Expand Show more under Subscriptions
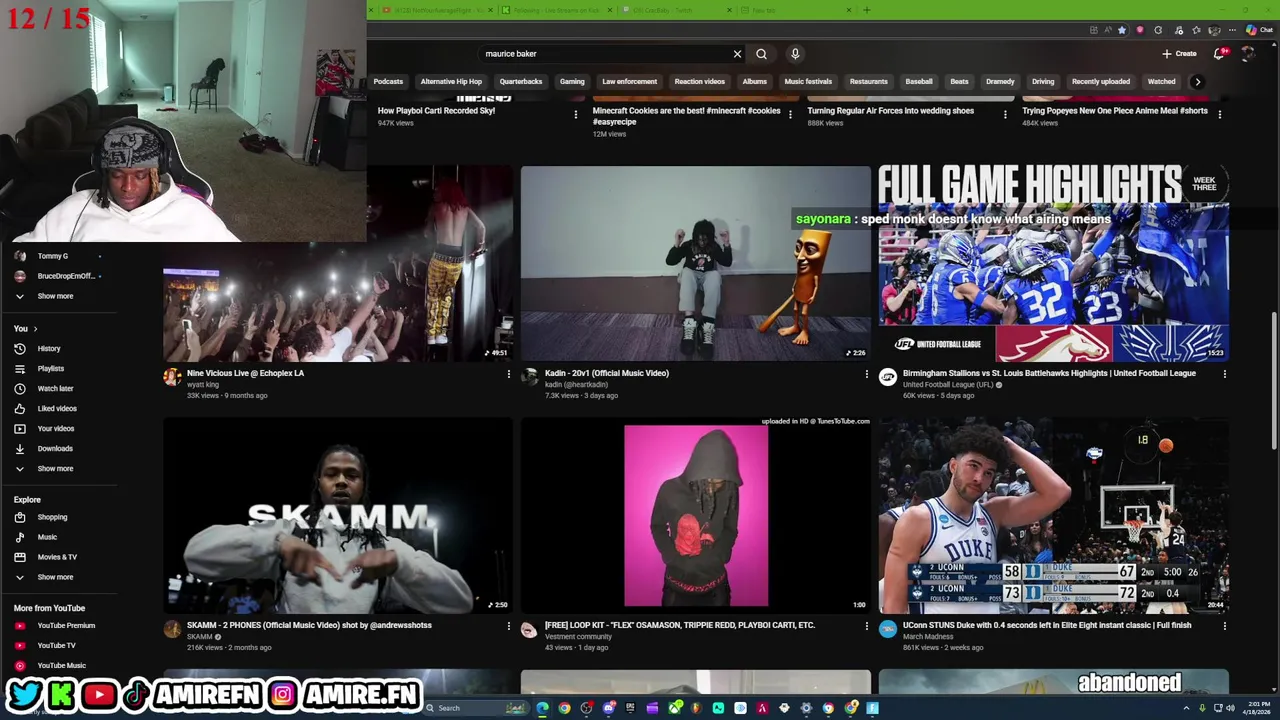Image resolution: width=1280 pixels, height=720 pixels. click(x=55, y=296)
